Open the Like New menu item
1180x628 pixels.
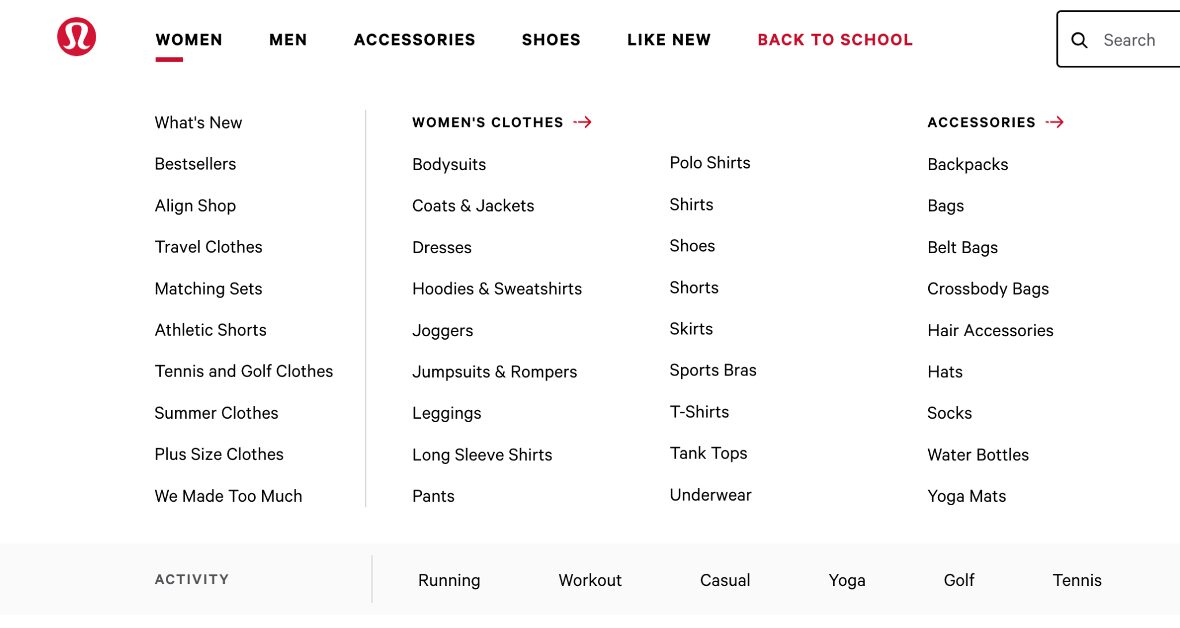[x=669, y=40]
